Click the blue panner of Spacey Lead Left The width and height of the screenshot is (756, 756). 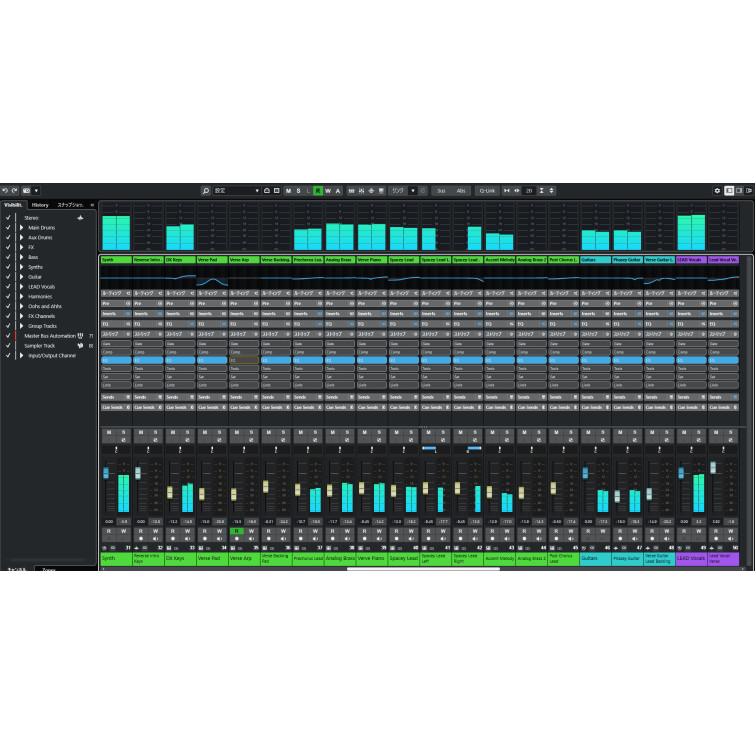(429, 448)
